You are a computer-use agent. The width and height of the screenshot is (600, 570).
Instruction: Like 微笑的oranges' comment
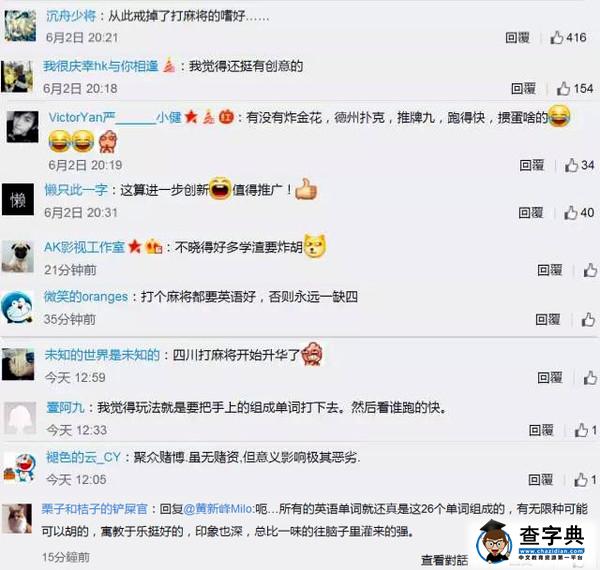(x=589, y=319)
